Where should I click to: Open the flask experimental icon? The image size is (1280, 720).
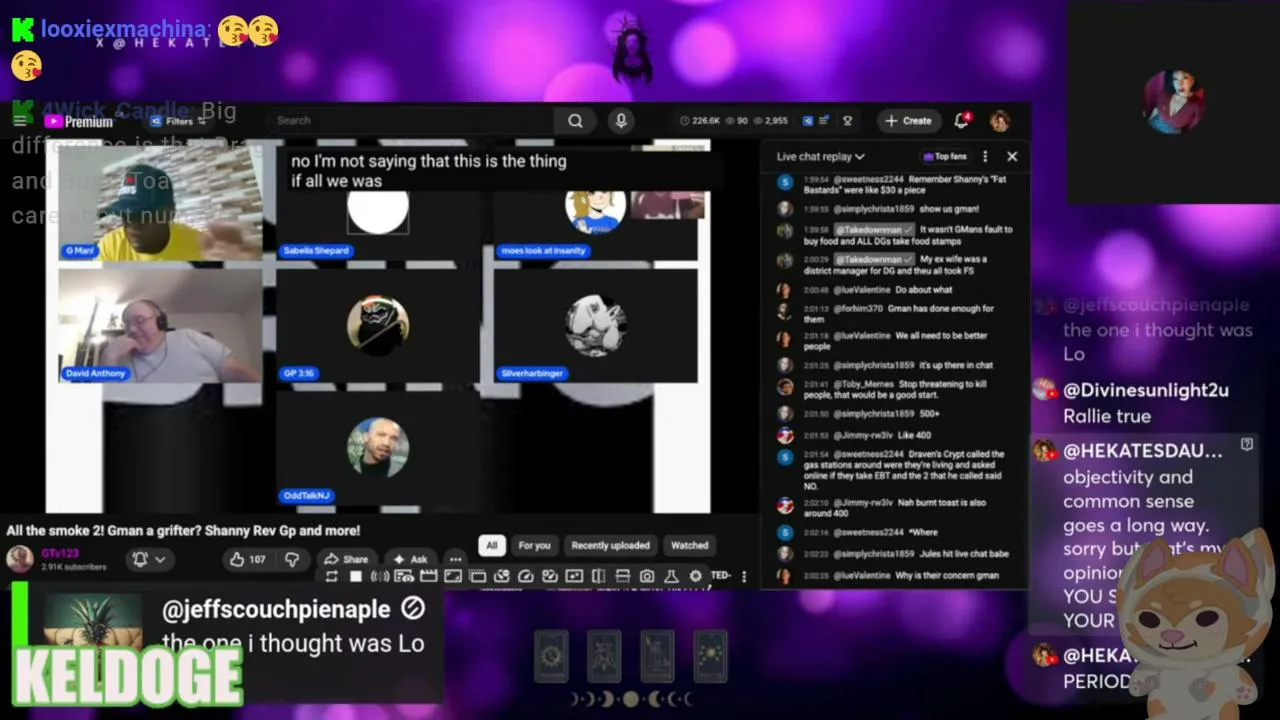tap(671, 576)
